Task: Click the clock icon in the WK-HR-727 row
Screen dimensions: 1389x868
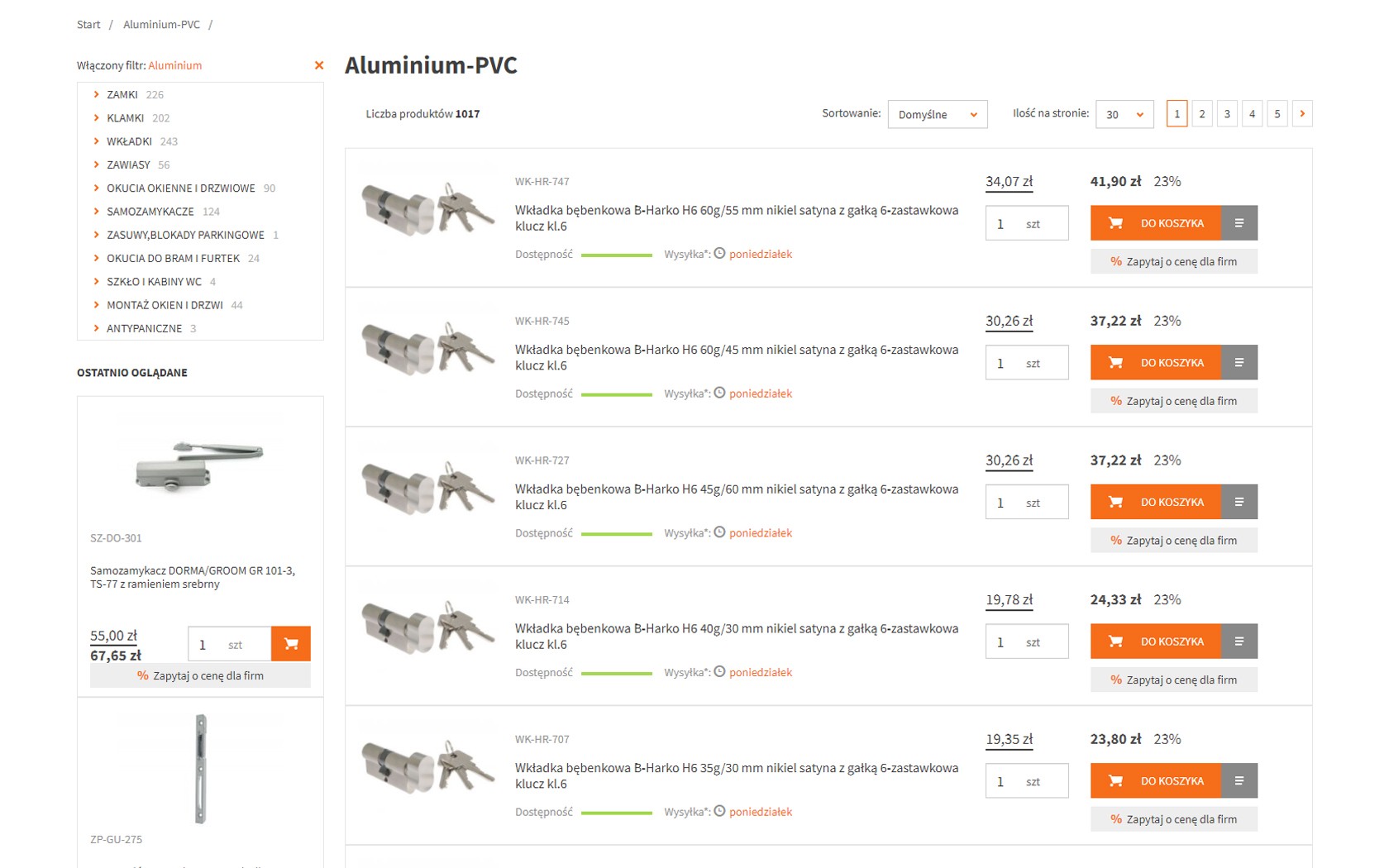Action: click(x=719, y=532)
